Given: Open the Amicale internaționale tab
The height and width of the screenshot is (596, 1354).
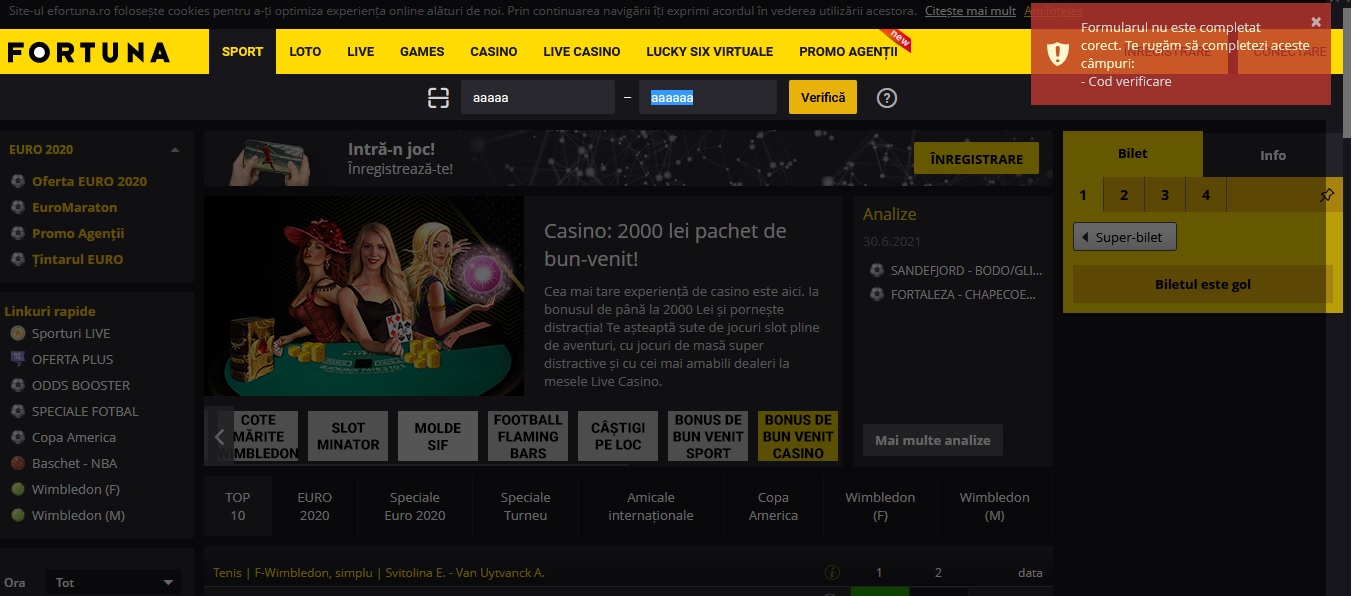Looking at the screenshot, I should pos(651,506).
